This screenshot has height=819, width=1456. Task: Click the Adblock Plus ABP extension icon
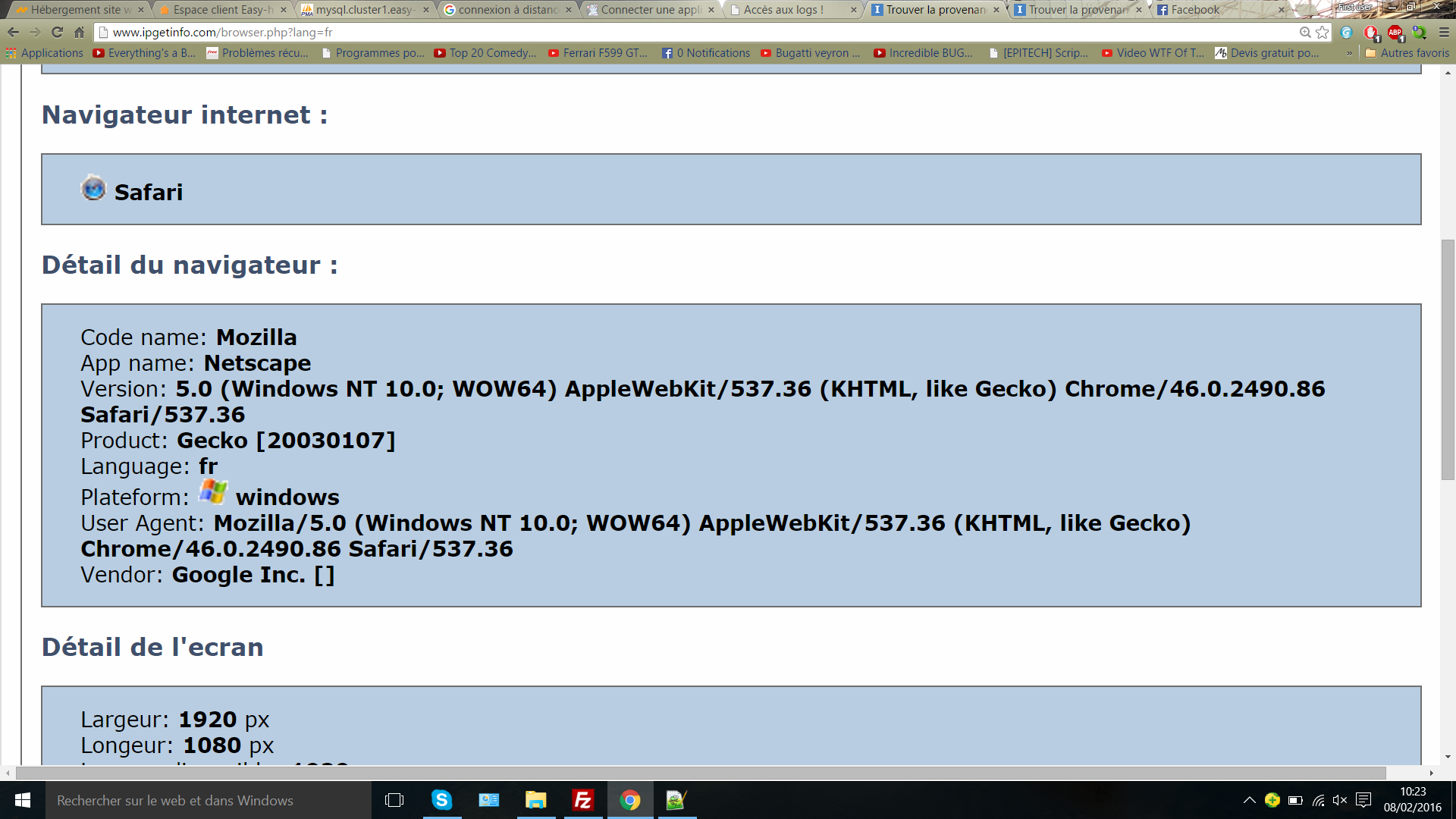[1395, 33]
